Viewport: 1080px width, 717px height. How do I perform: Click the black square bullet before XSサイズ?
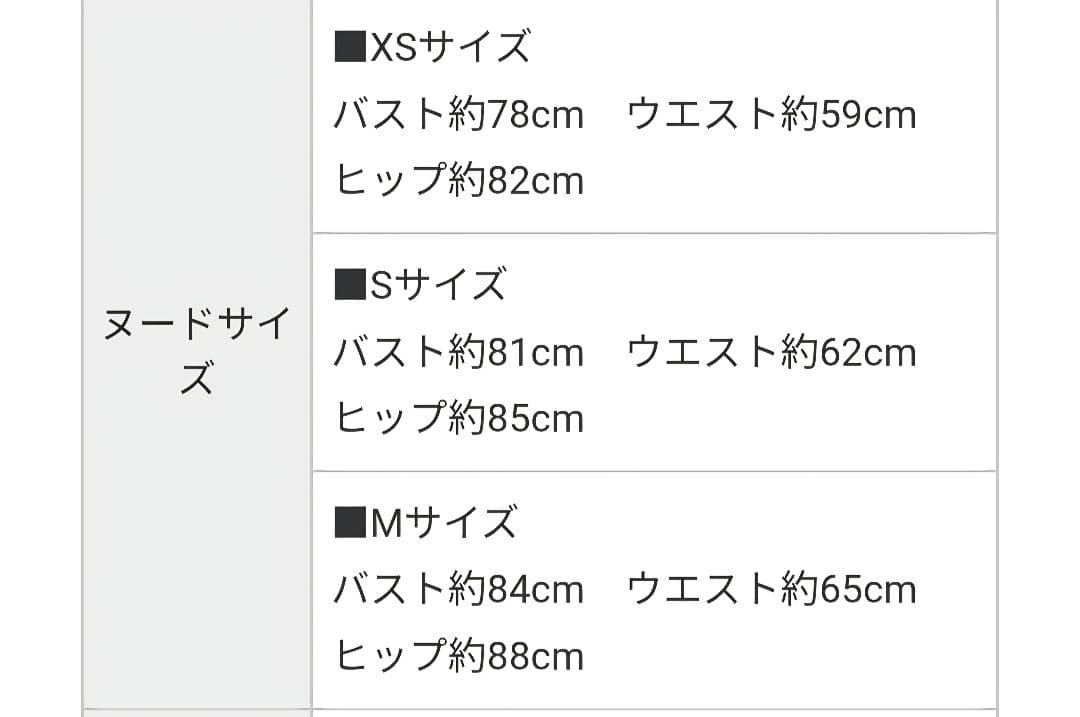click(350, 48)
